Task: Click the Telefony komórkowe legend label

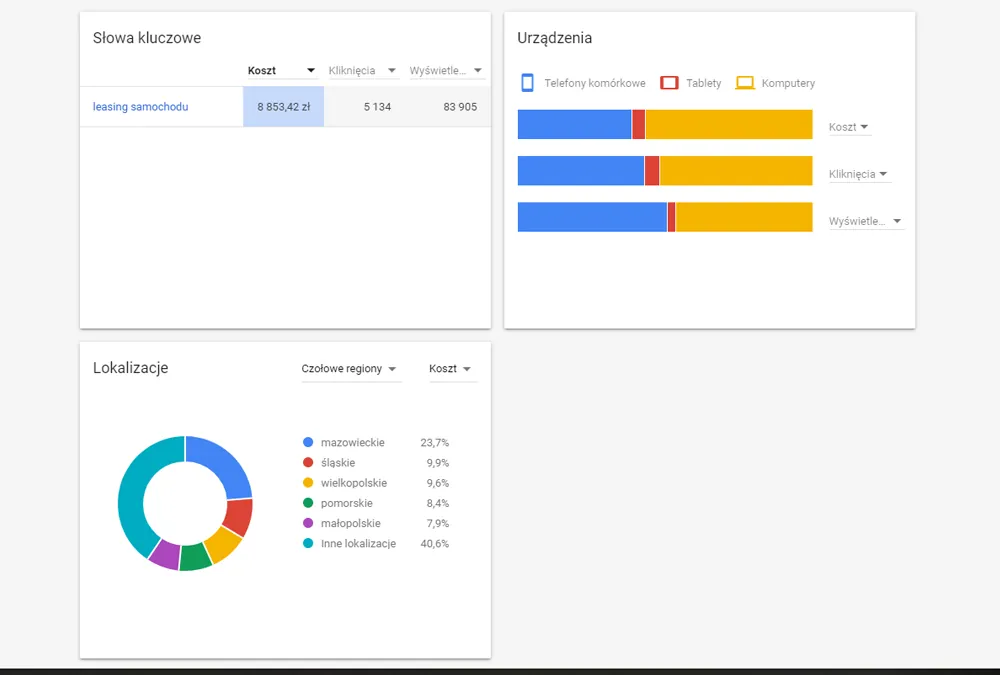Action: pos(594,83)
